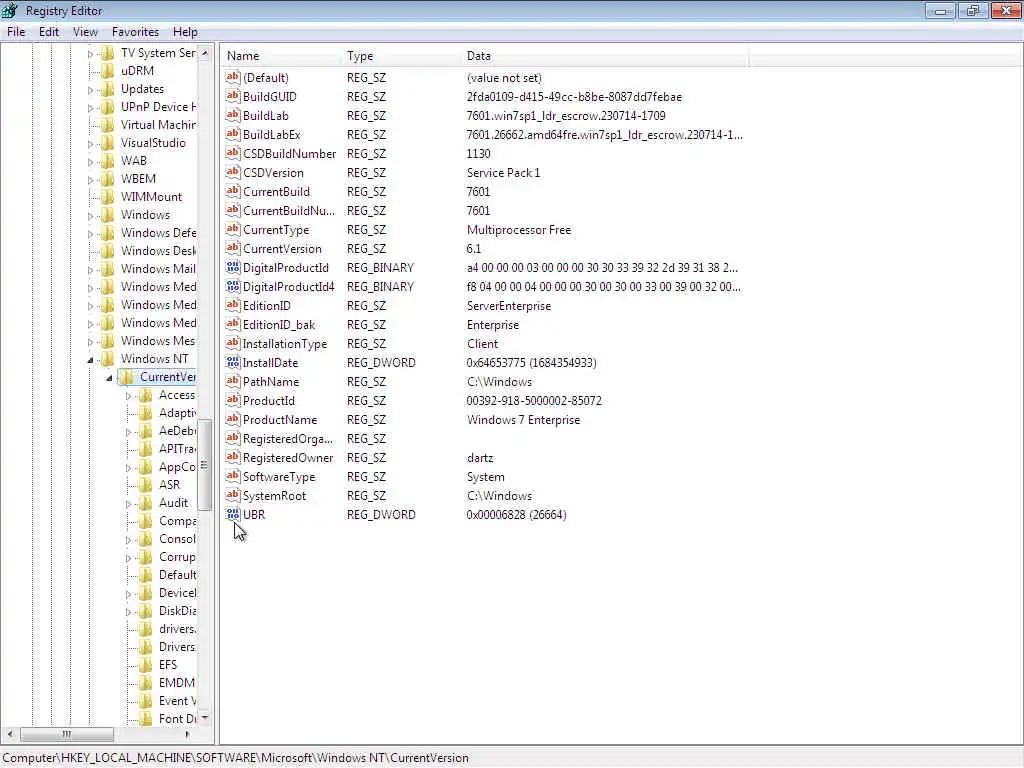Click the DWORD icon of InstallDate value

pyautogui.click(x=233, y=362)
